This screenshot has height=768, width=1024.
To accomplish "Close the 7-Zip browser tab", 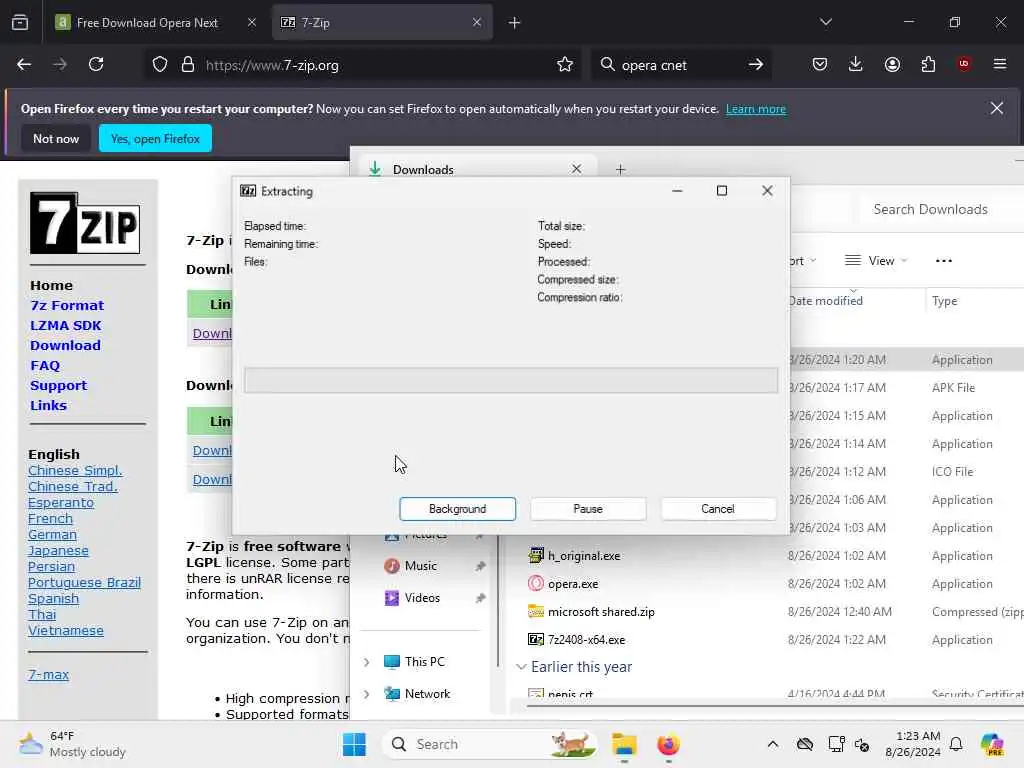I will pos(477,23).
